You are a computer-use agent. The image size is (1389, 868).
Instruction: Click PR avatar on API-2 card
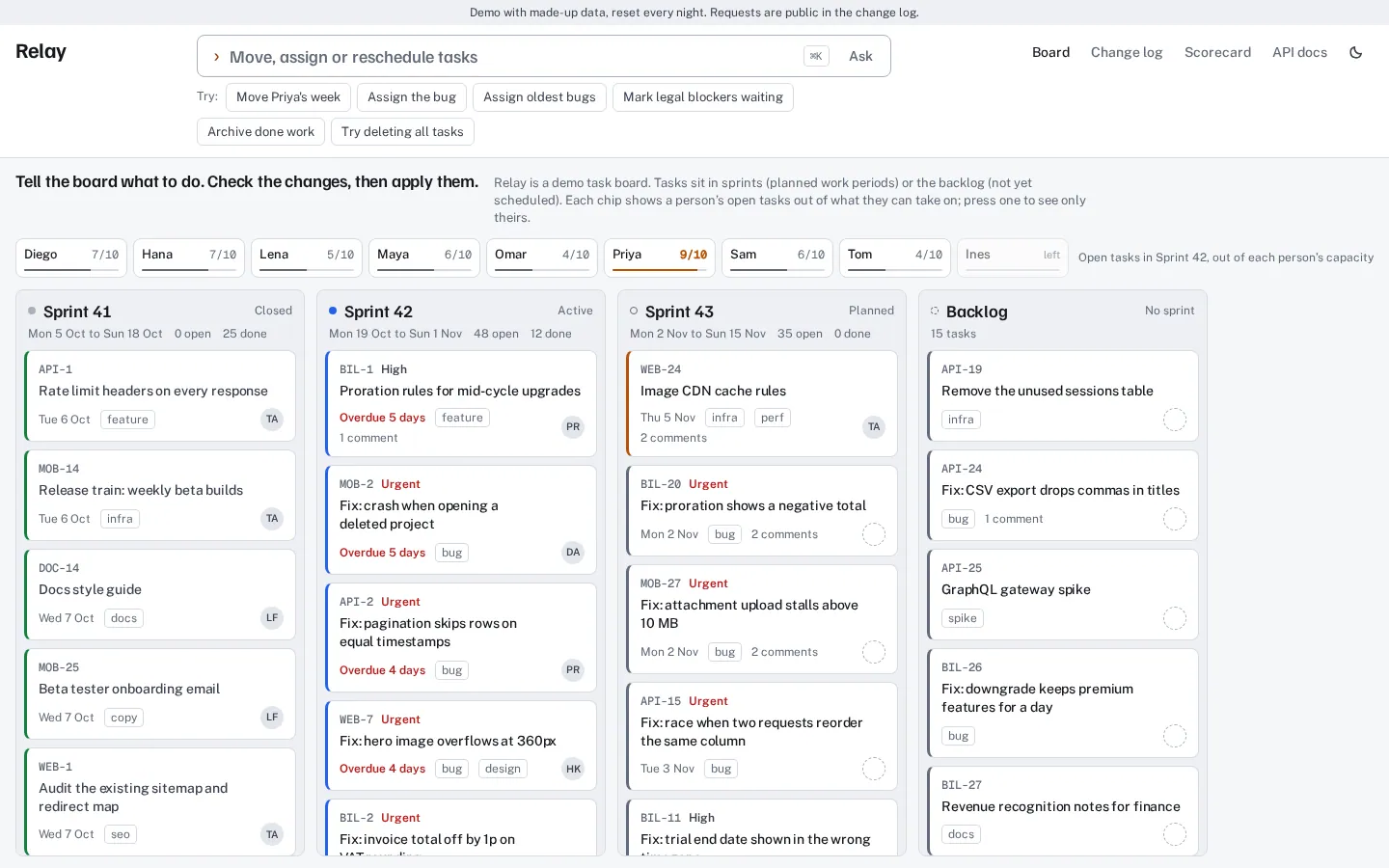(573, 670)
